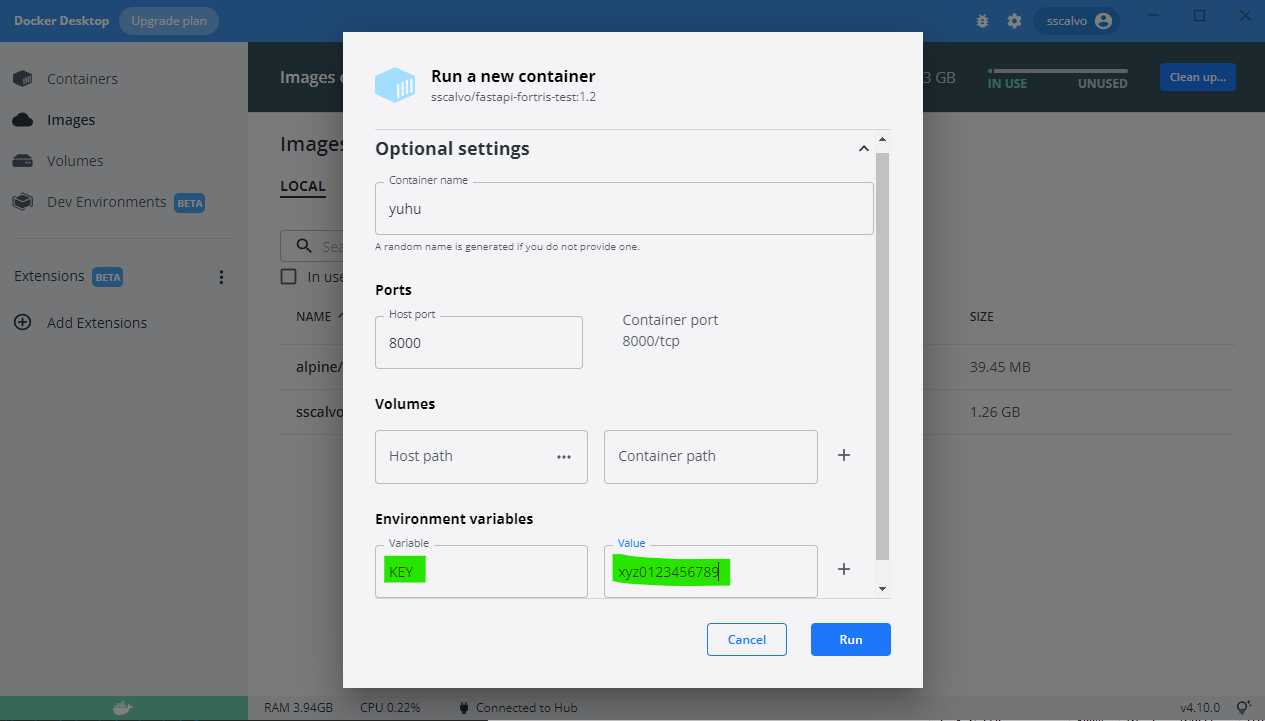The width and height of the screenshot is (1265, 721).
Task: Add another environment variable plus icon
Action: click(x=844, y=569)
